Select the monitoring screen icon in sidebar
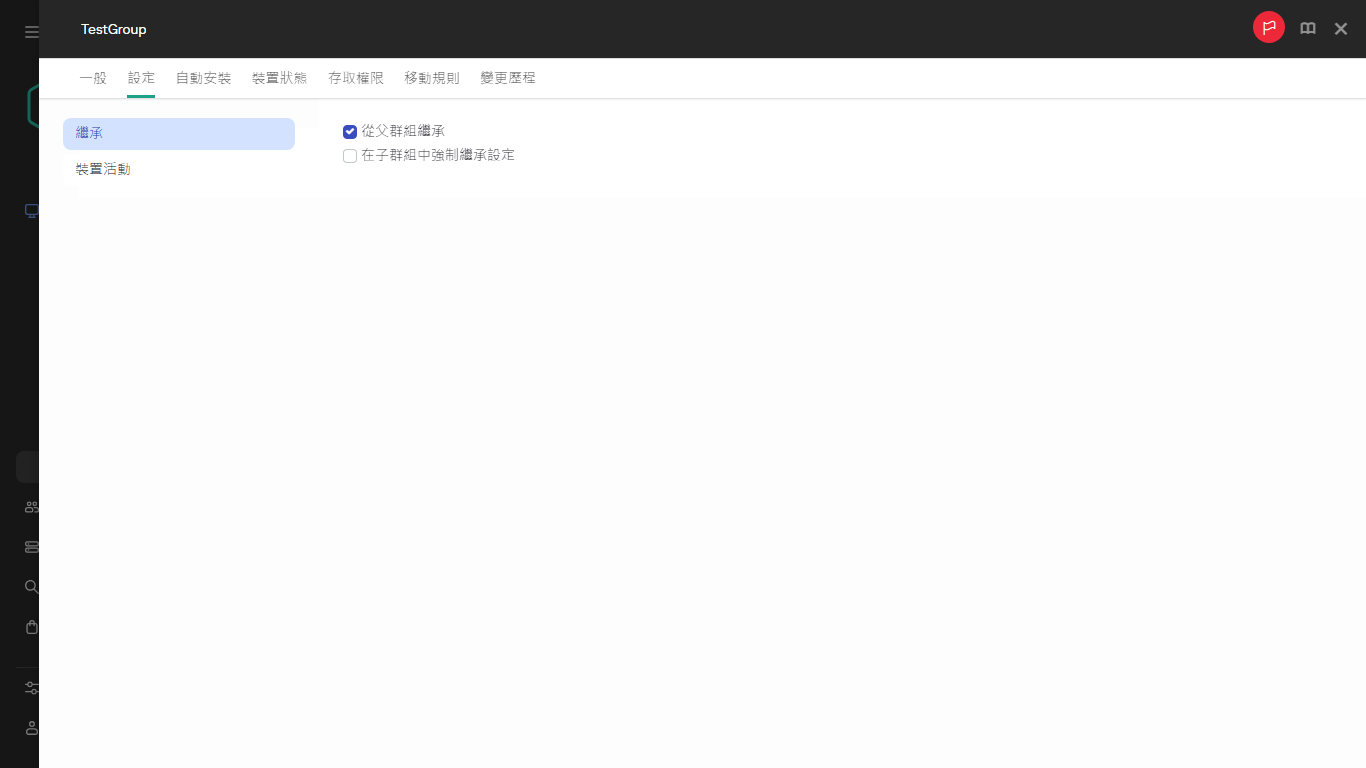1366x768 pixels. (x=30, y=210)
